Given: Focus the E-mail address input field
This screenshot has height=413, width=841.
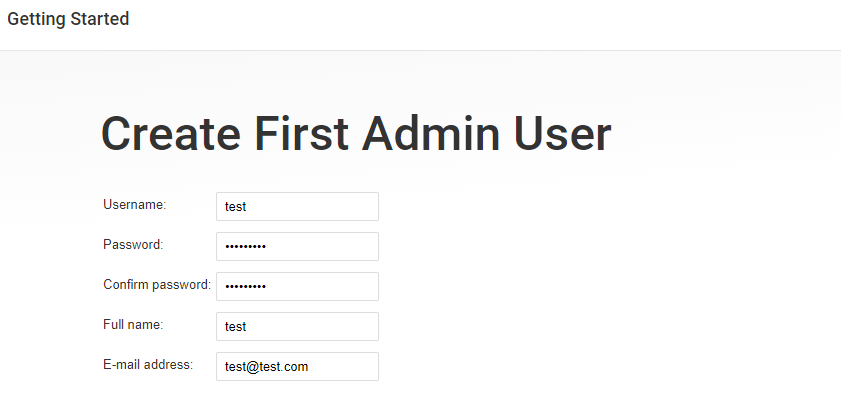Looking at the screenshot, I should (x=297, y=367).
